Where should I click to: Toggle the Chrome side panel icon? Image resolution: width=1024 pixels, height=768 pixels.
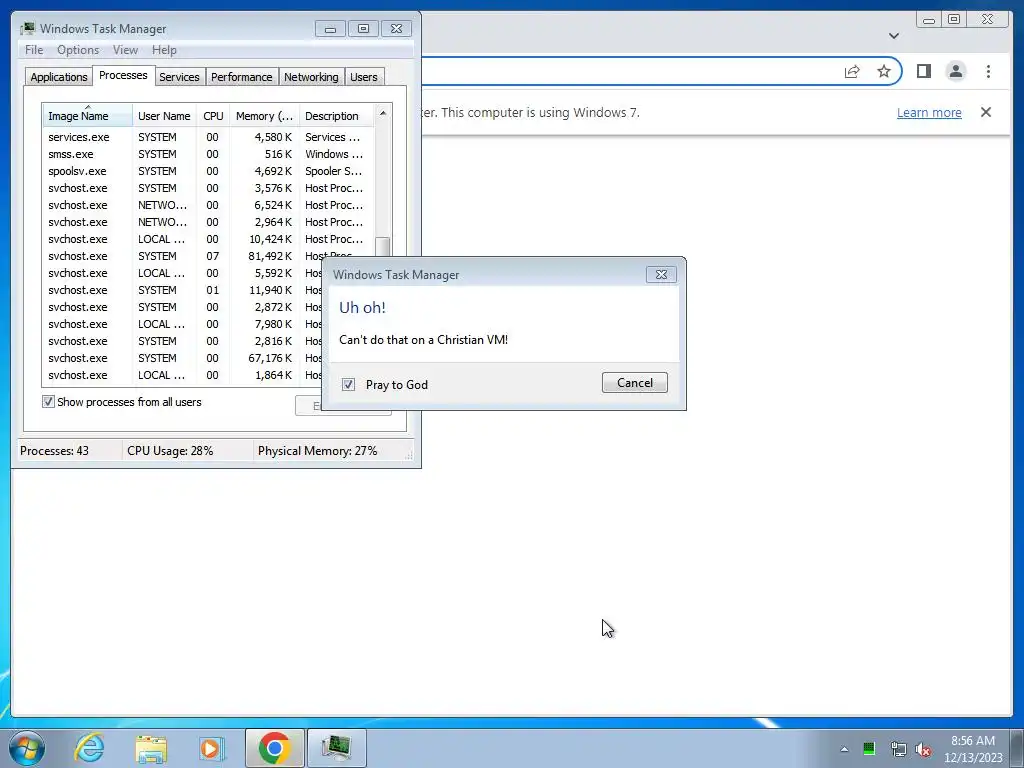pos(923,71)
